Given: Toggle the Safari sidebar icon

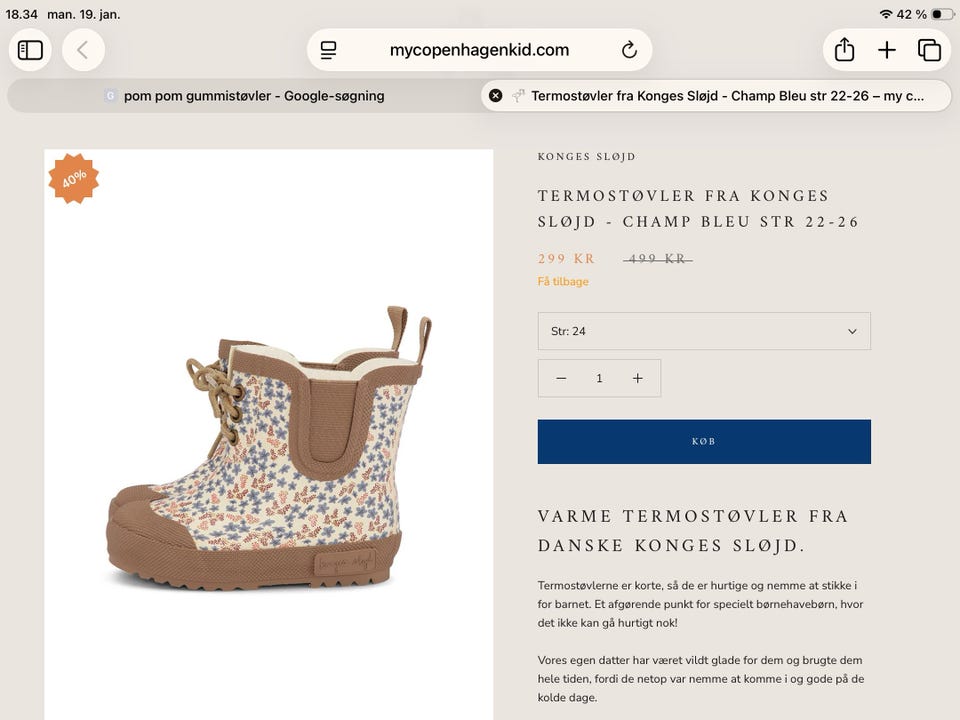Looking at the screenshot, I should [31, 50].
